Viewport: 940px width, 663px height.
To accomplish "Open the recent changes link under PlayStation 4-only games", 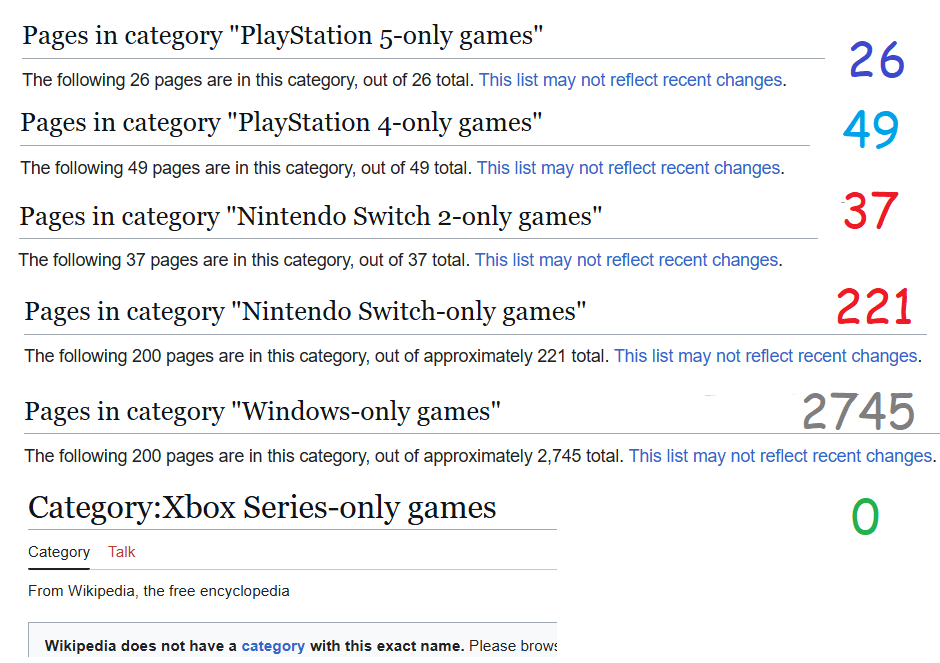I will (630, 168).
